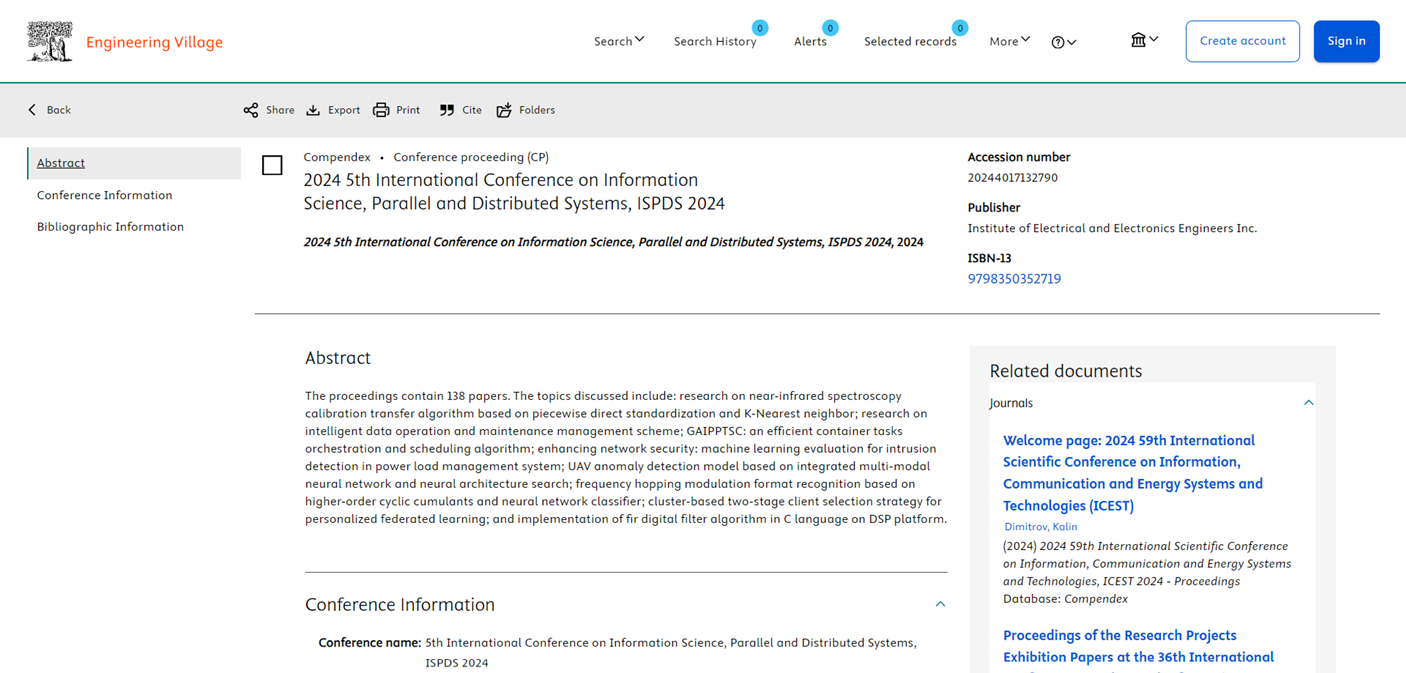Click the Related documents heading
Viewport: 1406px width, 673px height.
(1066, 371)
